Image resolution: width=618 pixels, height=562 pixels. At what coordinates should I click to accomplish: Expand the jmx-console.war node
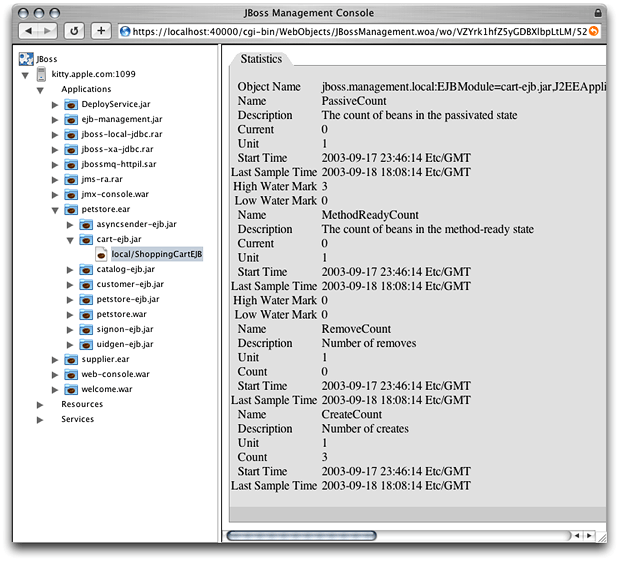pos(55,195)
